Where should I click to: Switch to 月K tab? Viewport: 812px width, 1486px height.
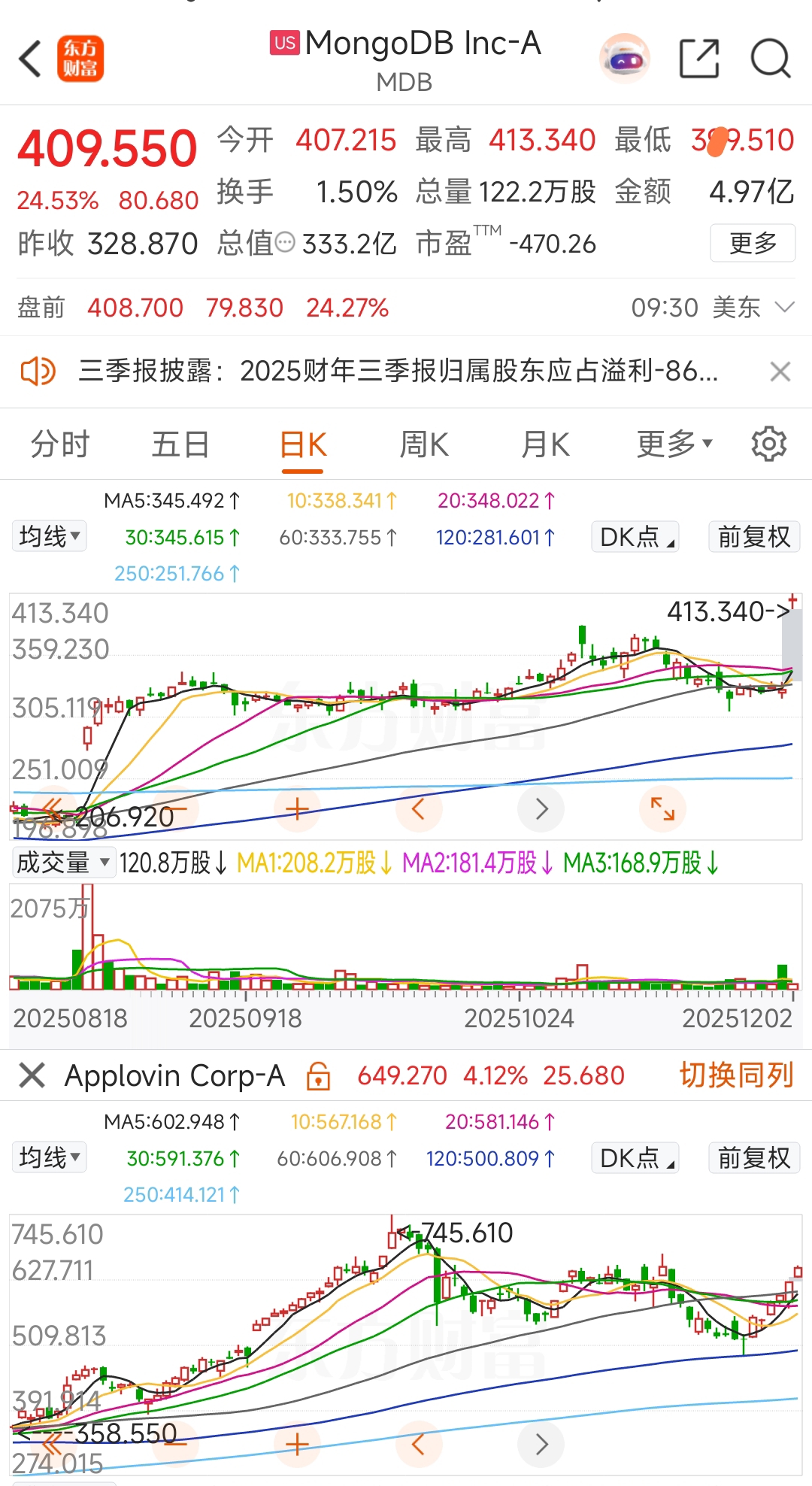pos(546,444)
